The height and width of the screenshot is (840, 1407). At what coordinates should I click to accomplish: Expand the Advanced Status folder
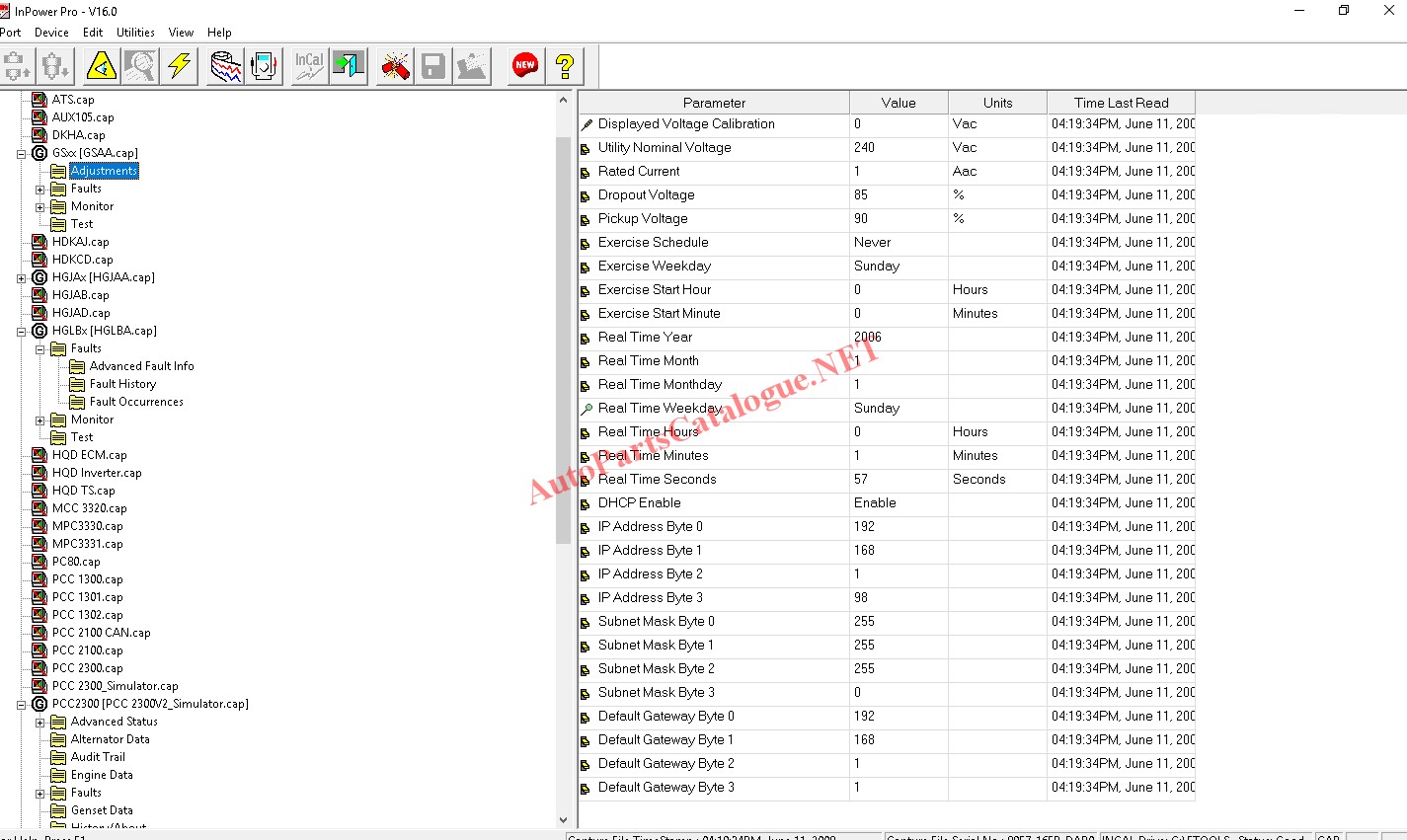point(40,723)
